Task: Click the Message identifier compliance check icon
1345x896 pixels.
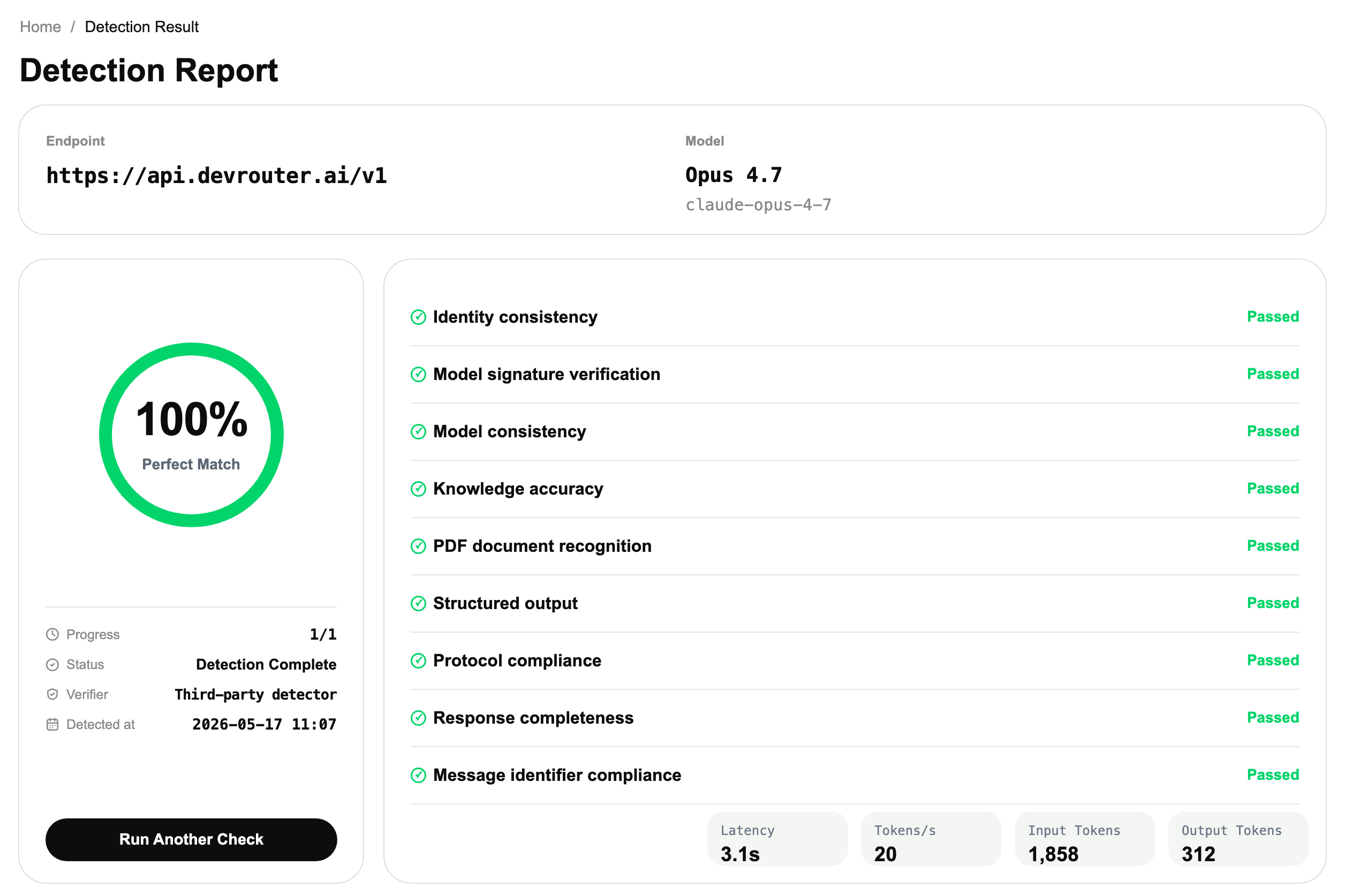Action: pos(418,775)
